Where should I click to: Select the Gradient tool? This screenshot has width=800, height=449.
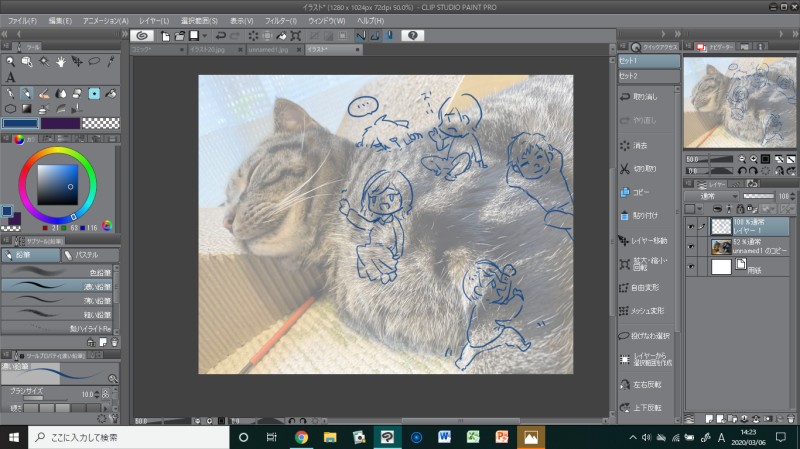click(x=27, y=109)
